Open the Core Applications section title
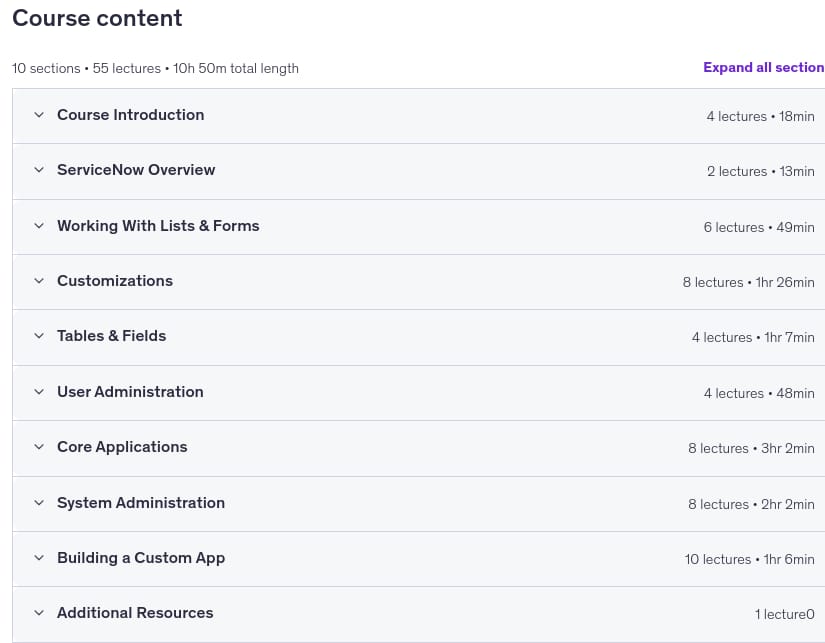Image resolution: width=825 pixels, height=643 pixels. 122,447
